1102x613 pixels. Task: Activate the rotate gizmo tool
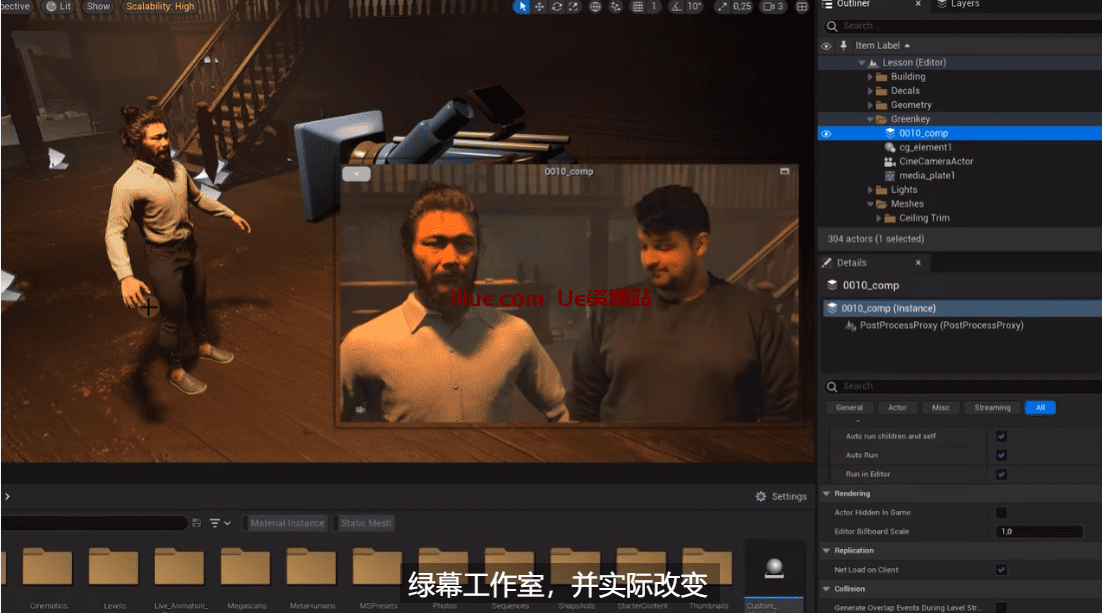[556, 7]
